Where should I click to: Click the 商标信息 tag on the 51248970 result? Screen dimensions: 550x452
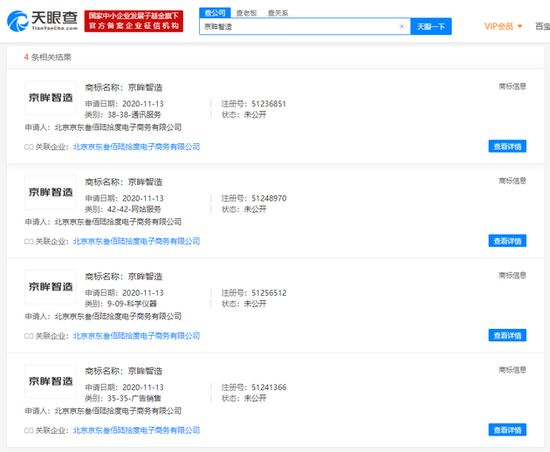click(x=512, y=181)
